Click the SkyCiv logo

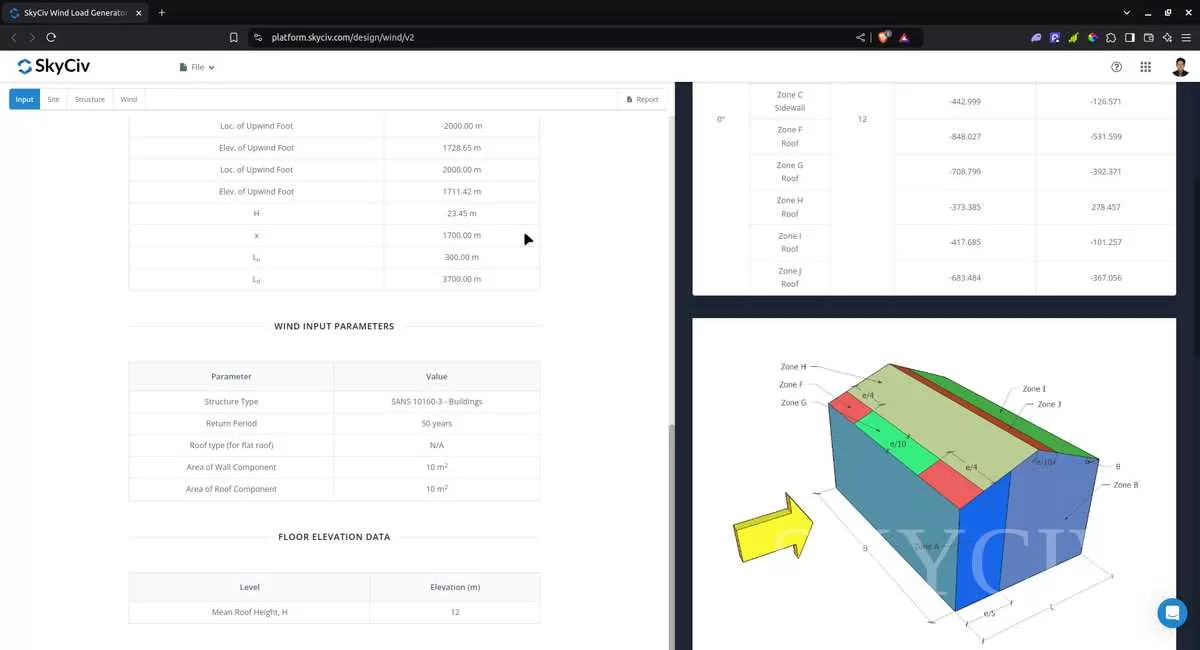click(54, 67)
